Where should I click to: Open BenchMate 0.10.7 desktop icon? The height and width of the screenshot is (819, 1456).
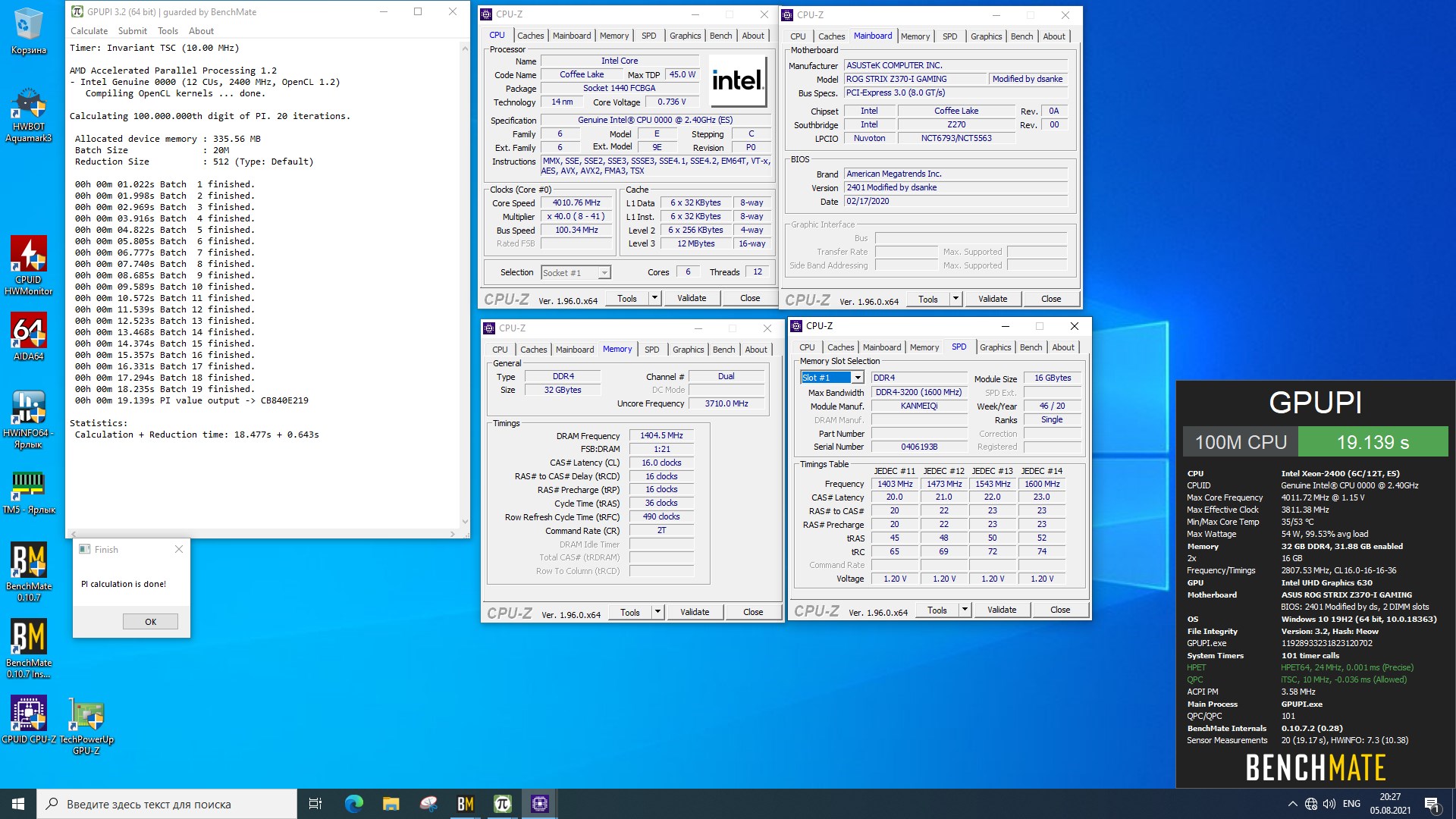coord(28,573)
